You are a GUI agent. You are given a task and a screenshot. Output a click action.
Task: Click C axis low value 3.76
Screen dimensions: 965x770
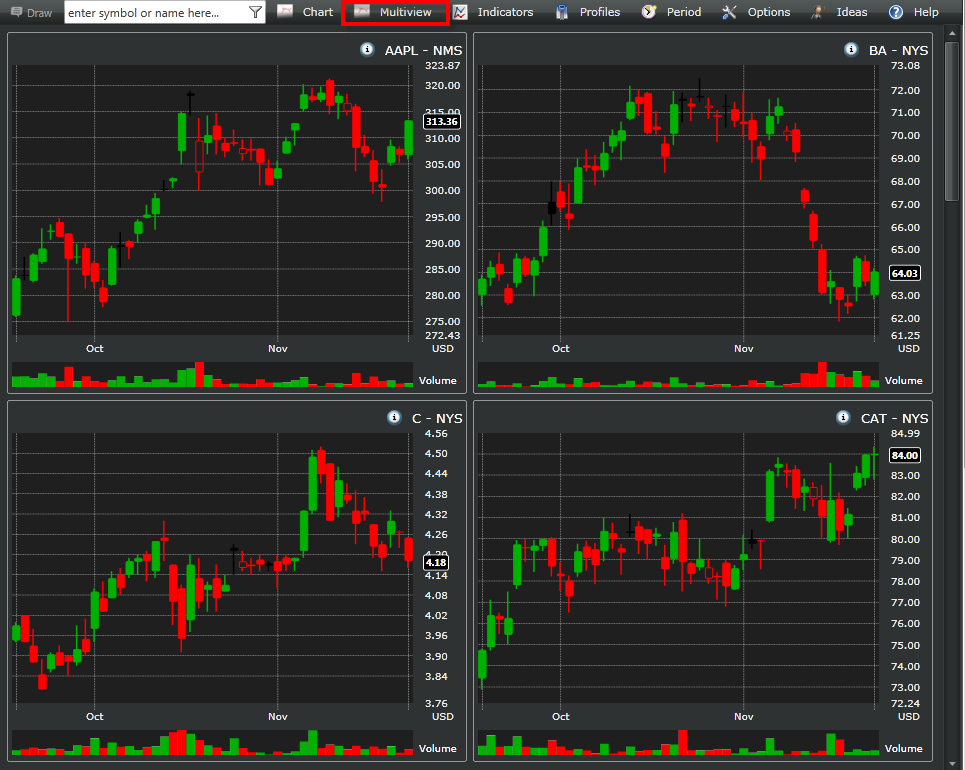(436, 704)
